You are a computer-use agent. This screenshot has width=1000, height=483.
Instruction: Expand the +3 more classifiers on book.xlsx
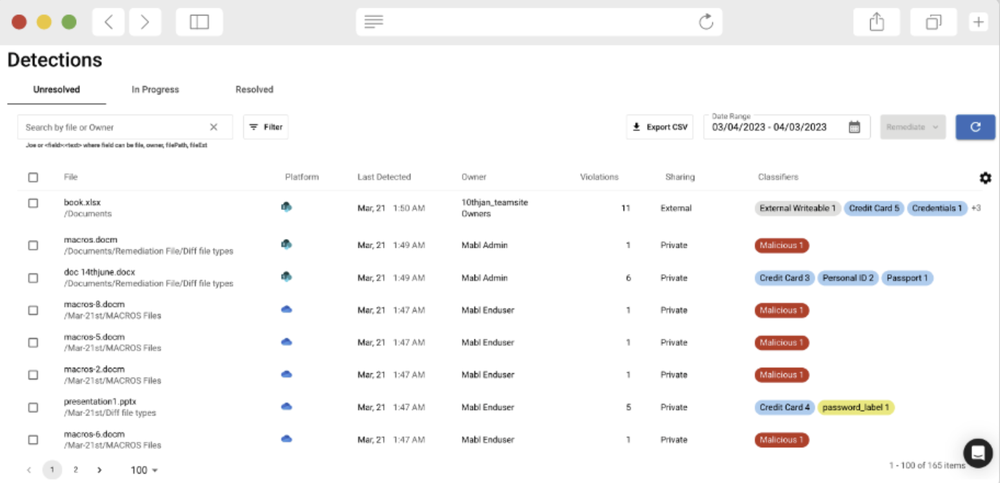(976, 208)
